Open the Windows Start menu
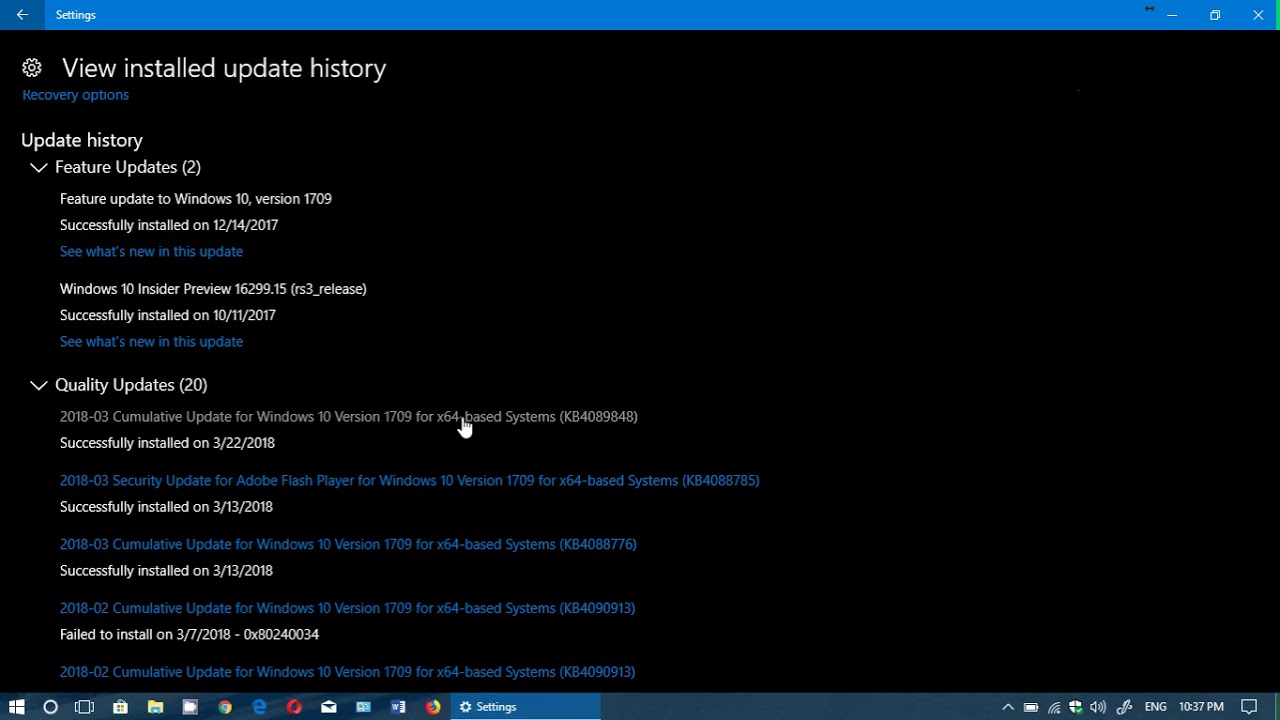 click(16, 707)
